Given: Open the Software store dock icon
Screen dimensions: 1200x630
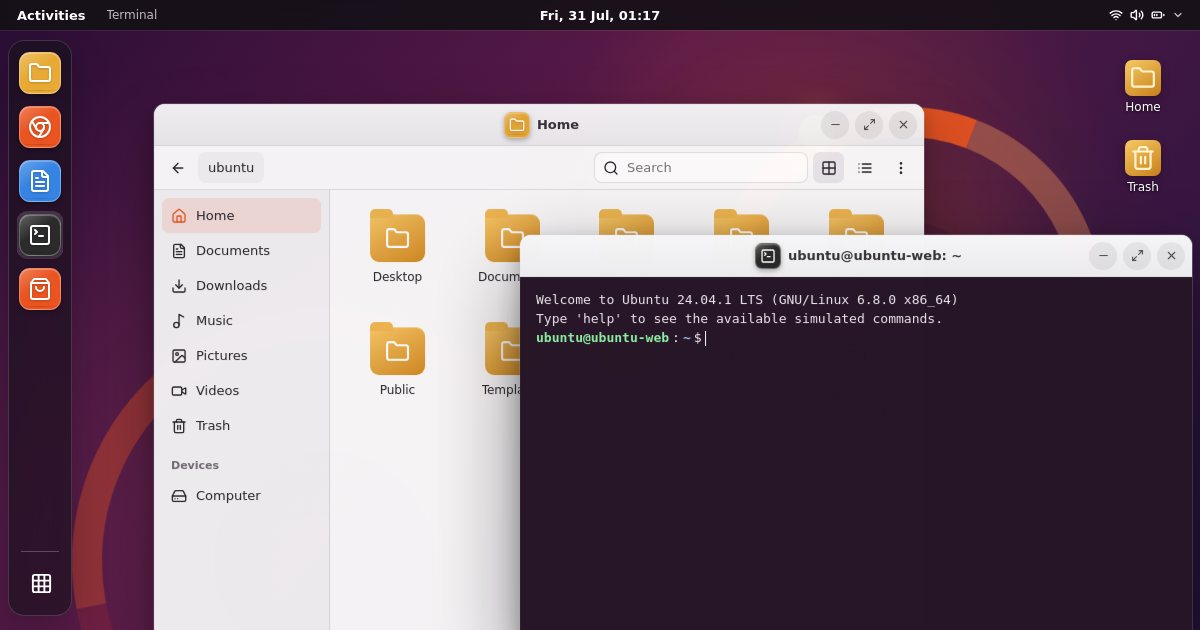Looking at the screenshot, I should pos(40,289).
